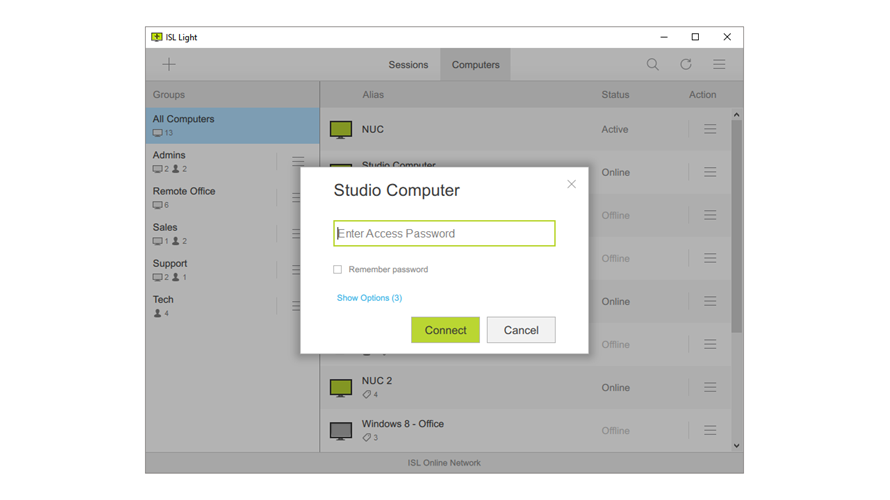Viewport: 890px width, 500px height.
Task: Switch to the Sessions tab
Action: 408,65
